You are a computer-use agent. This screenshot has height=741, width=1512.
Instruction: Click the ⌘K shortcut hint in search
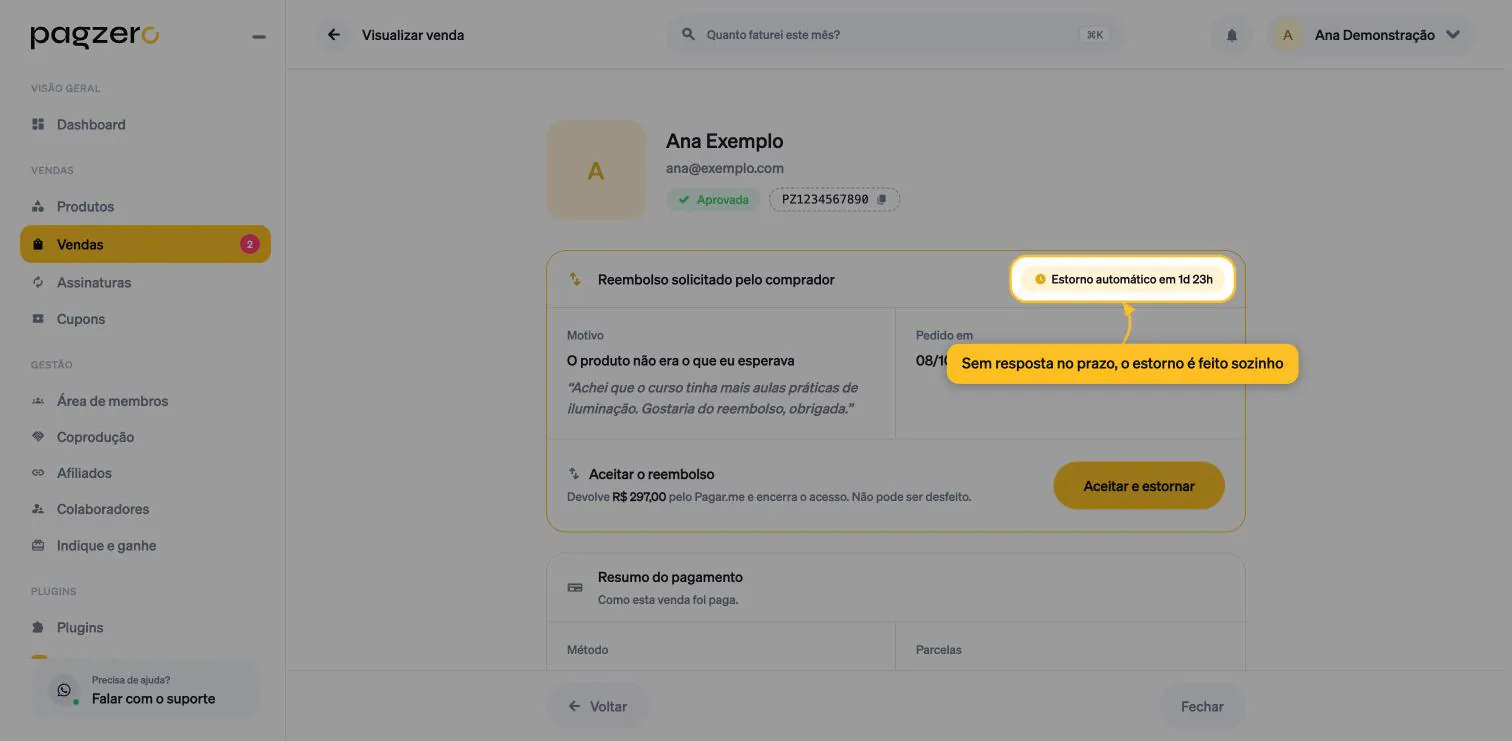1095,35
